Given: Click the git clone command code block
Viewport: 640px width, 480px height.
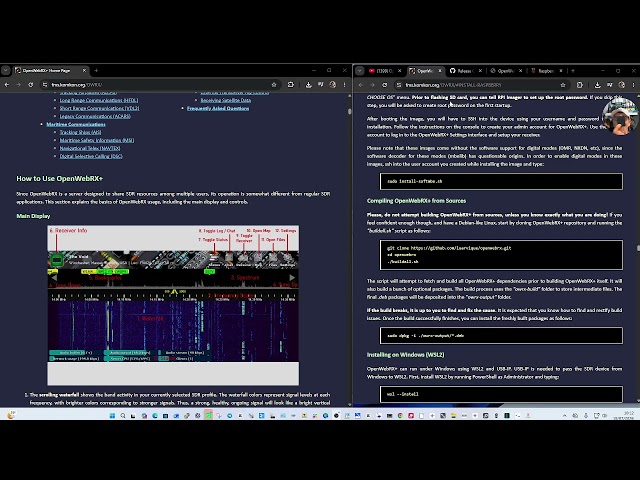Looking at the screenshot, I should point(501,255).
